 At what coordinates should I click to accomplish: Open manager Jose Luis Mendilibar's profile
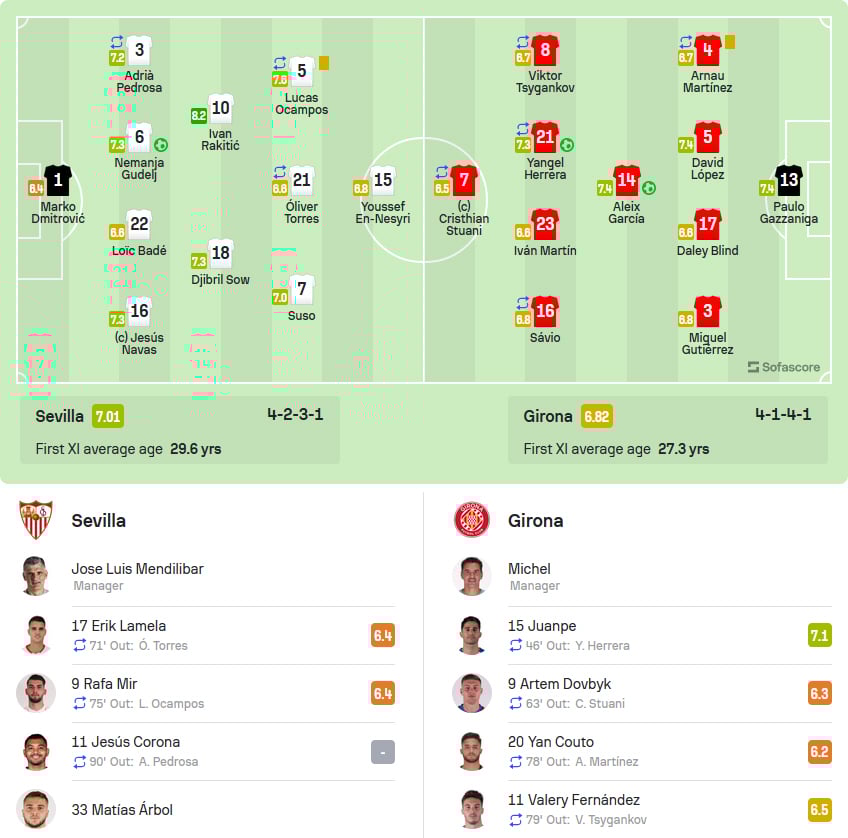pyautogui.click(x=137, y=569)
